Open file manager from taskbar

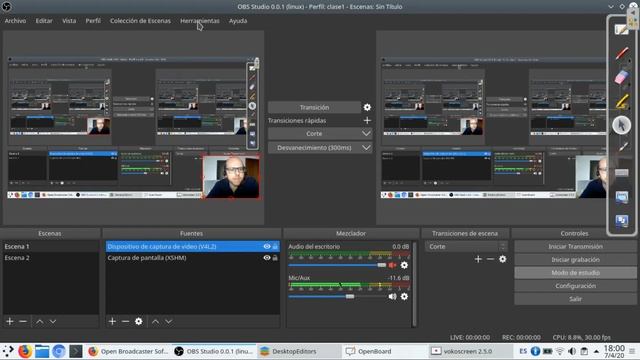42,351
